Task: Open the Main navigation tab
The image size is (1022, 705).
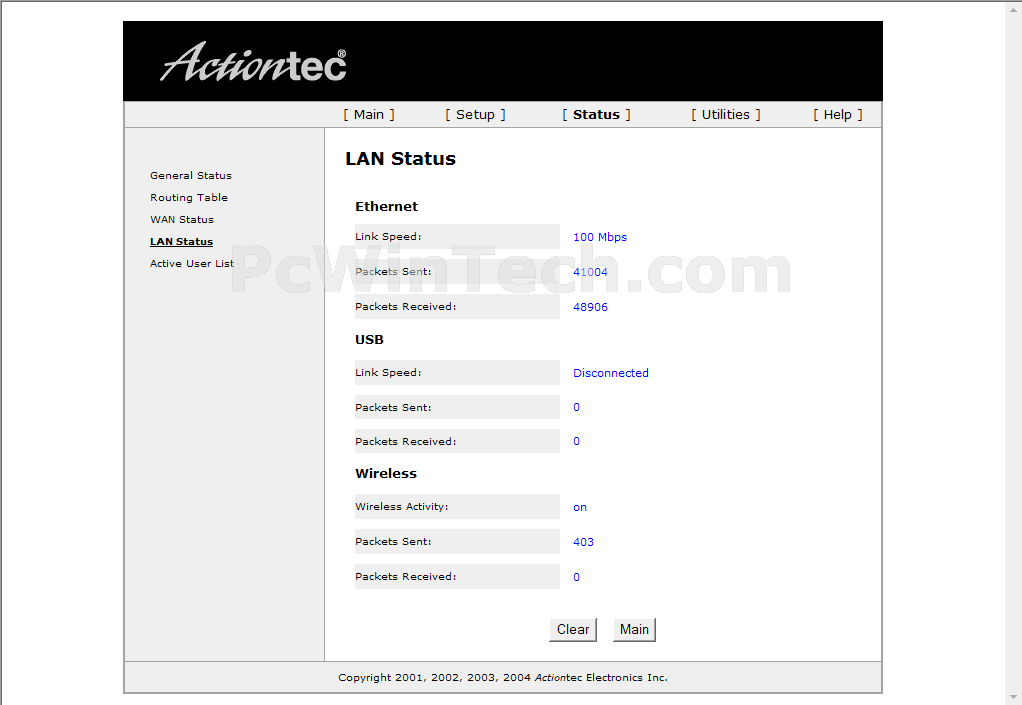Action: (369, 115)
